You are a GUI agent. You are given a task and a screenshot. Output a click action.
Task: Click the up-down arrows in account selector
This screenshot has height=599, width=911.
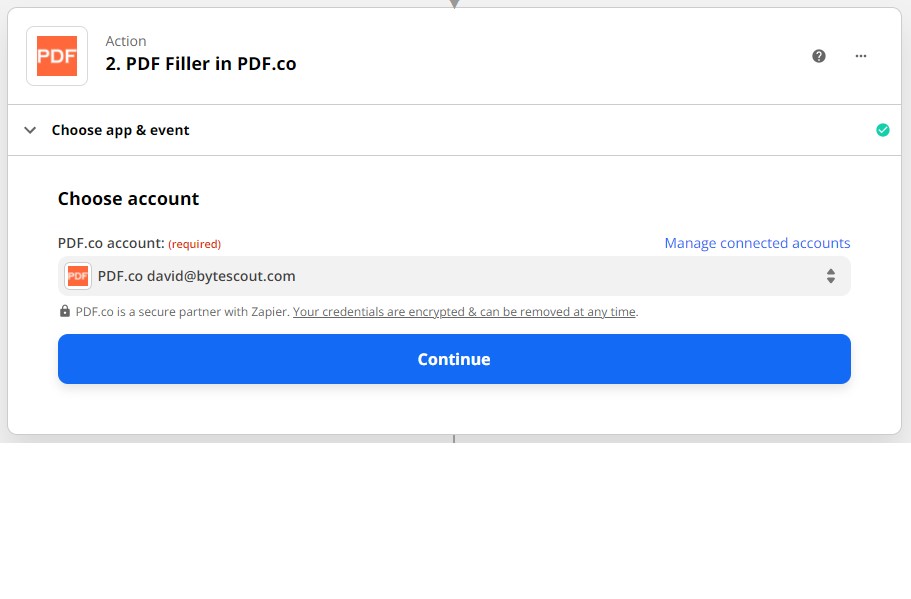pyautogui.click(x=831, y=276)
